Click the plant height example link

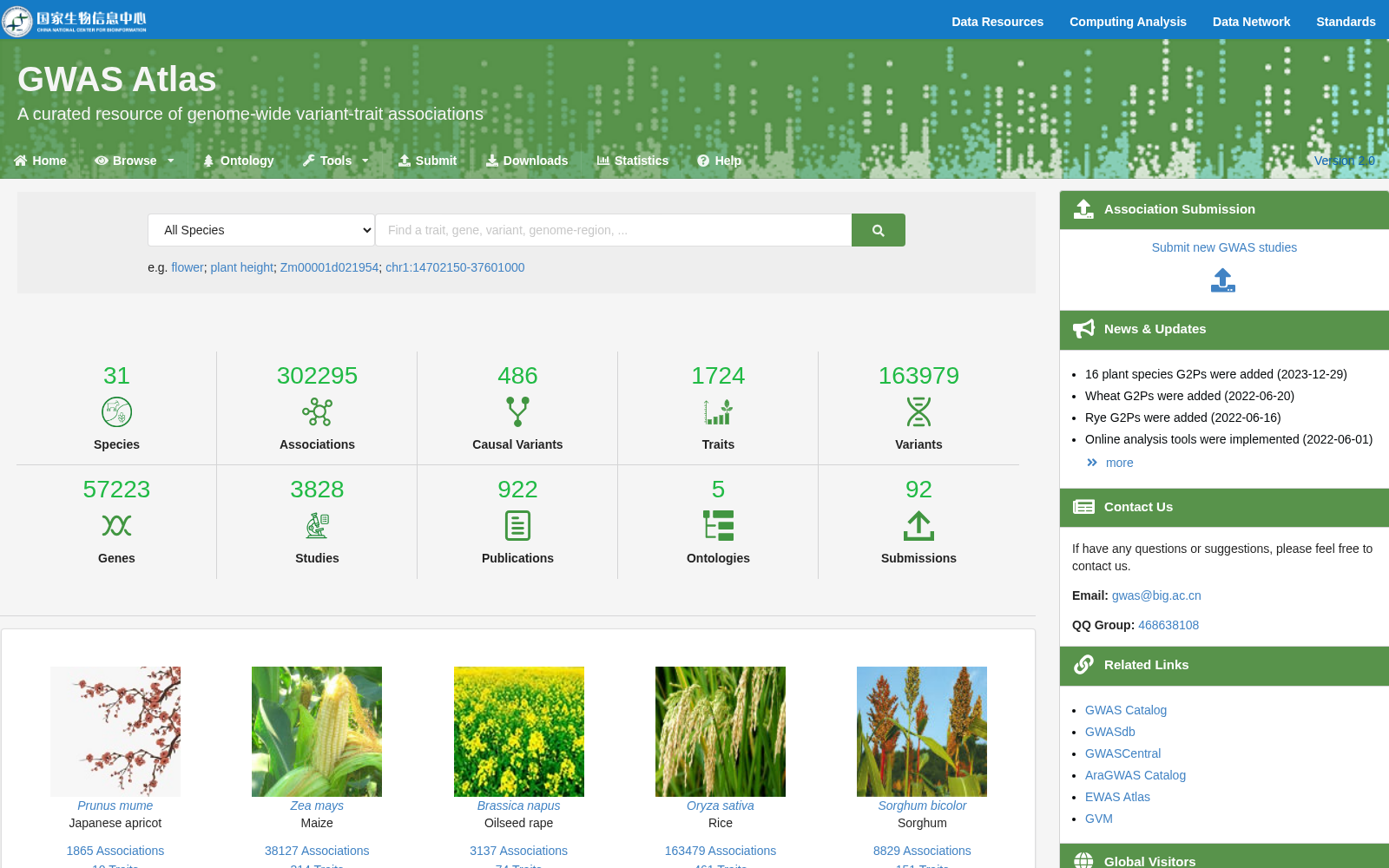(241, 267)
